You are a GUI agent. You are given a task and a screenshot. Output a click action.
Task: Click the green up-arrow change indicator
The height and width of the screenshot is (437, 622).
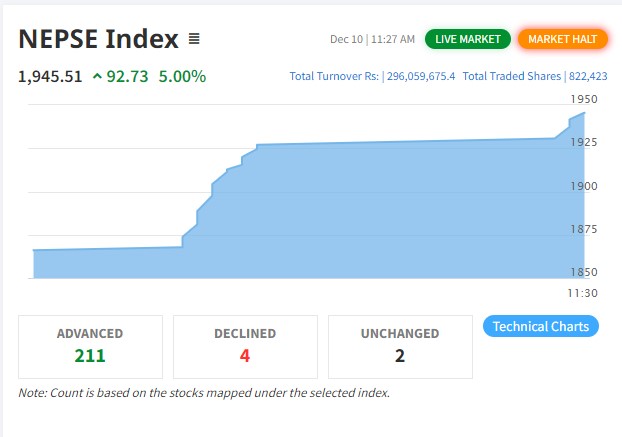click(96, 76)
